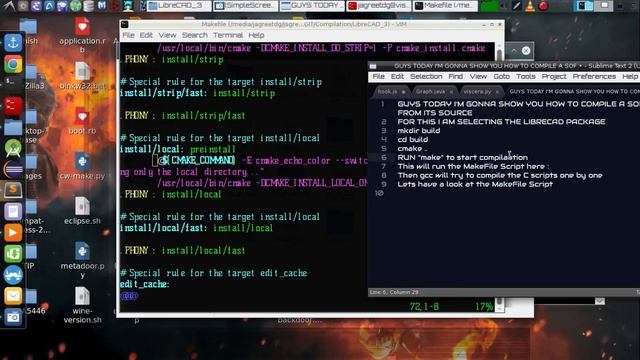The image size is (640, 360).
Task: Open the Kali dragon applications menu
Action: 8,6
